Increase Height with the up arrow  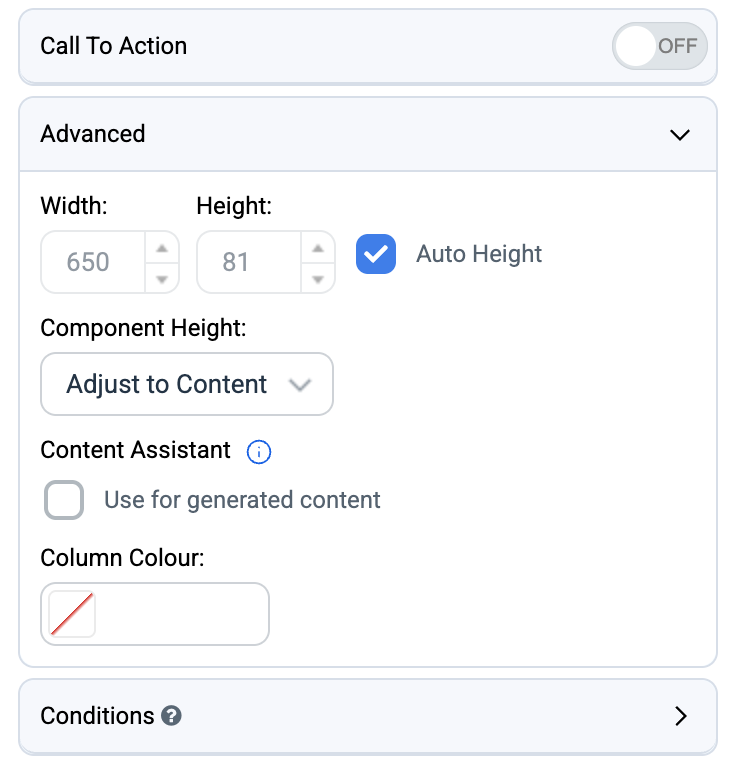click(x=318, y=248)
